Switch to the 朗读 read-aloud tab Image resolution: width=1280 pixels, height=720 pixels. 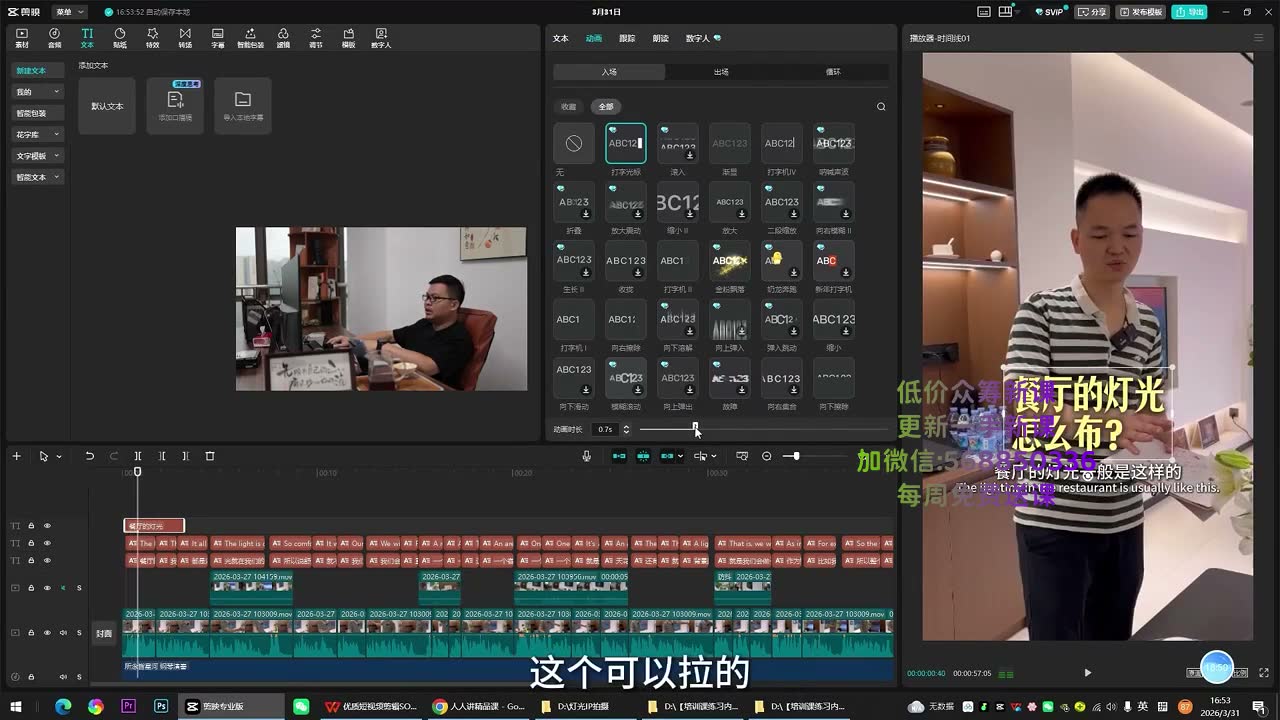click(660, 38)
